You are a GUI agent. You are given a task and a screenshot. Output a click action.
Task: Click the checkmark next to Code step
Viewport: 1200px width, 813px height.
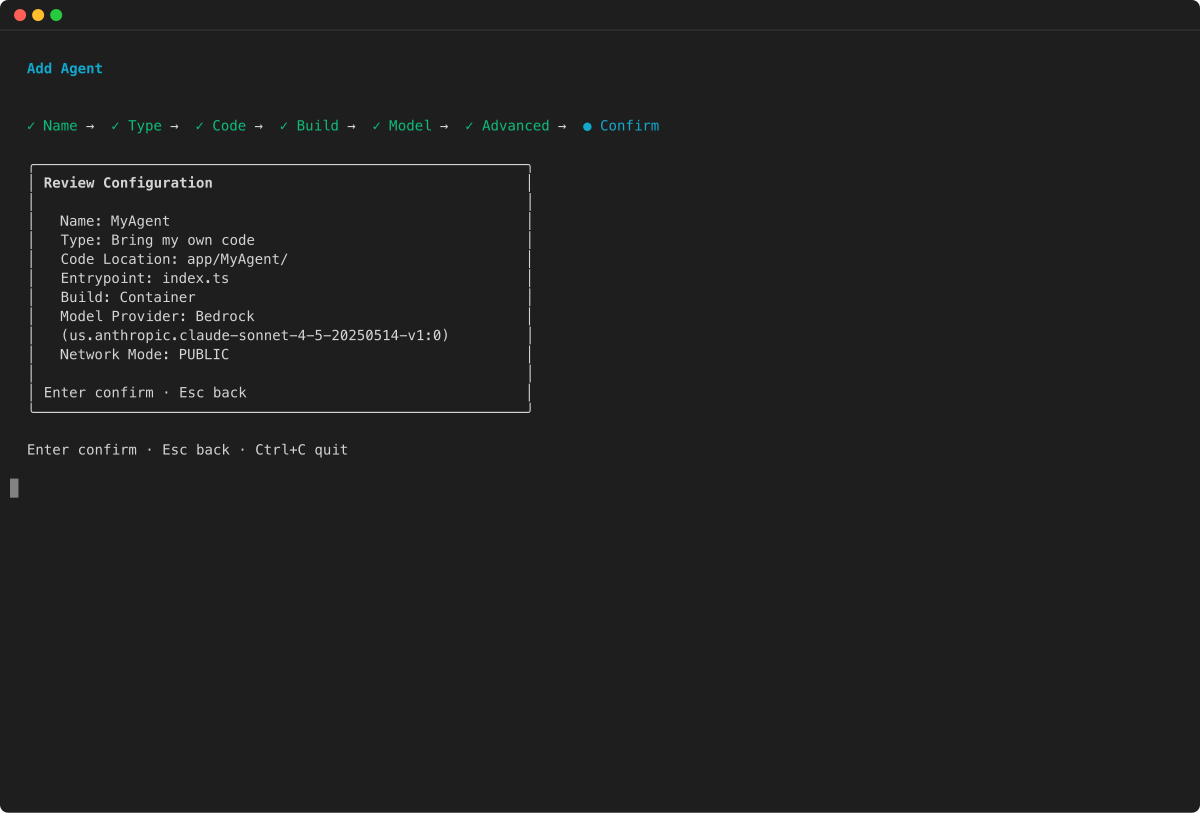200,126
